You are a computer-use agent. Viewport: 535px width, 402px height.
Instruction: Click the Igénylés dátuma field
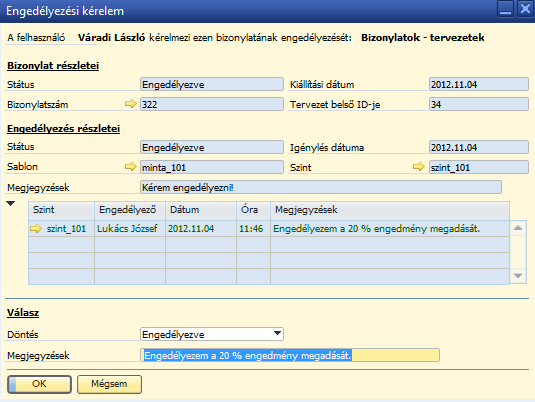pyautogui.click(x=479, y=147)
